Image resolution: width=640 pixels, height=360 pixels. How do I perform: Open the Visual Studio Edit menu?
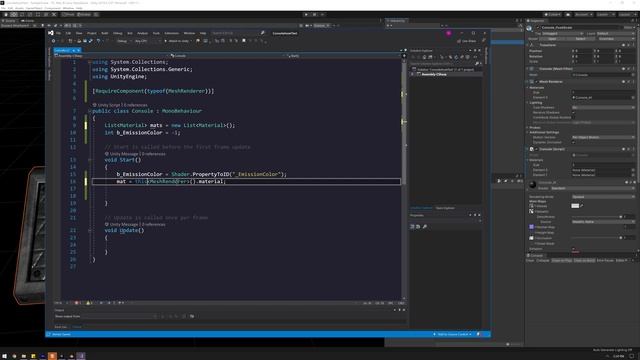point(68,33)
